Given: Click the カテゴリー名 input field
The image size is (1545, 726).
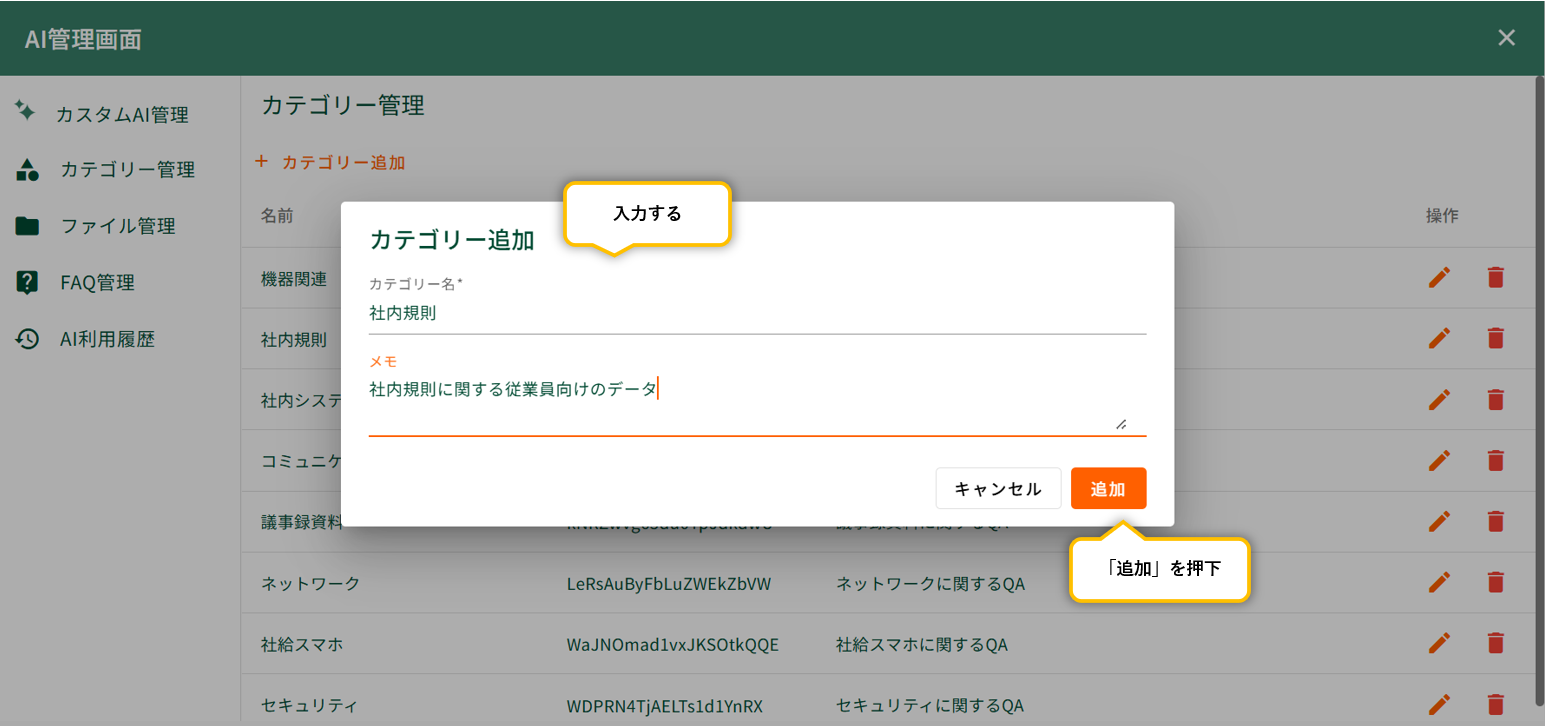Looking at the screenshot, I should pos(756,313).
